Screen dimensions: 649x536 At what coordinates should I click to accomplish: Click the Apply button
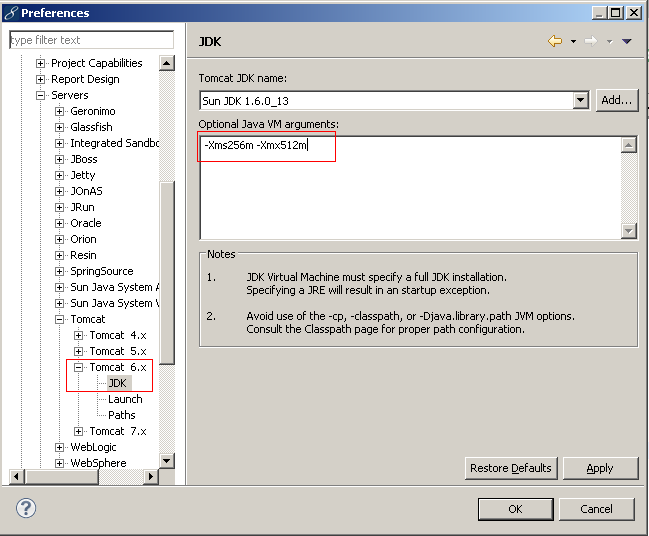click(600, 468)
